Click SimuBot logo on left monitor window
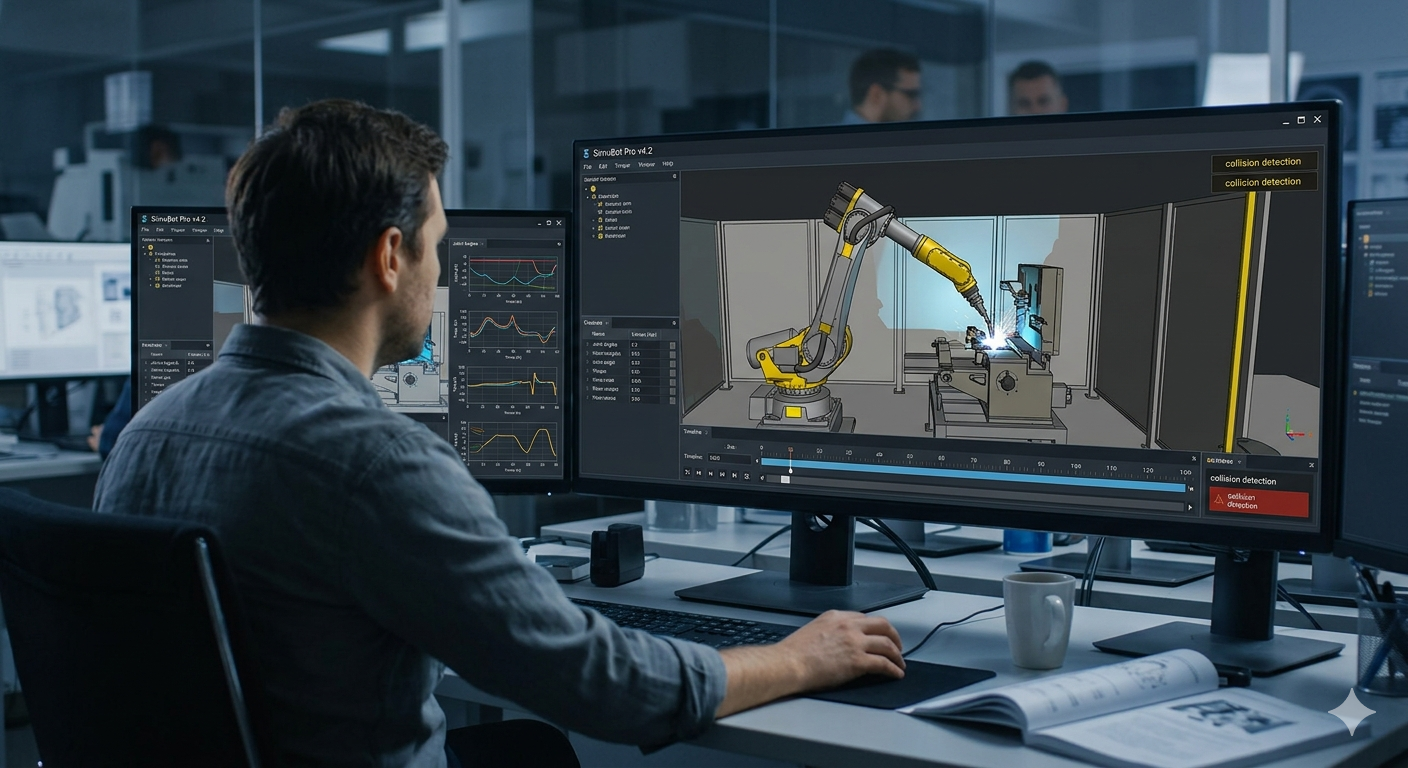 (x=144, y=219)
